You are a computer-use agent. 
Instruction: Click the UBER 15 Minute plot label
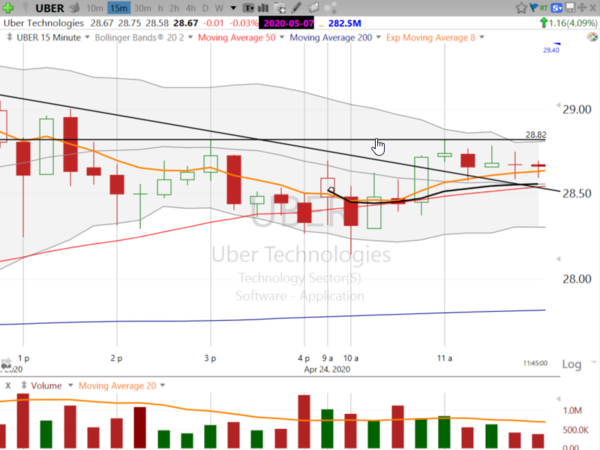coord(49,38)
